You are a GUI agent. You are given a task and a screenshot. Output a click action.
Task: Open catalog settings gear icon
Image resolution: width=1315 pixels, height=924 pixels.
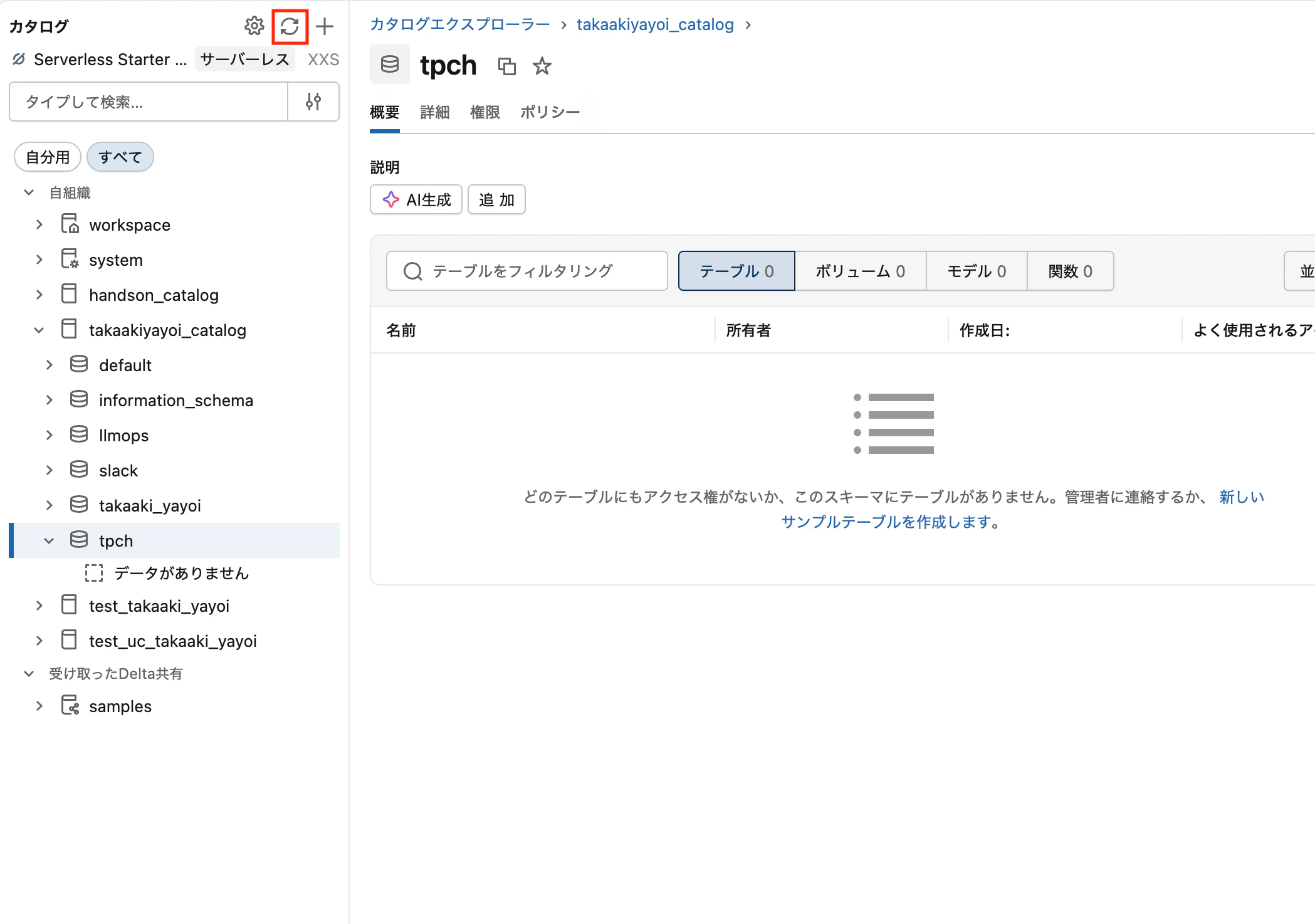(254, 26)
